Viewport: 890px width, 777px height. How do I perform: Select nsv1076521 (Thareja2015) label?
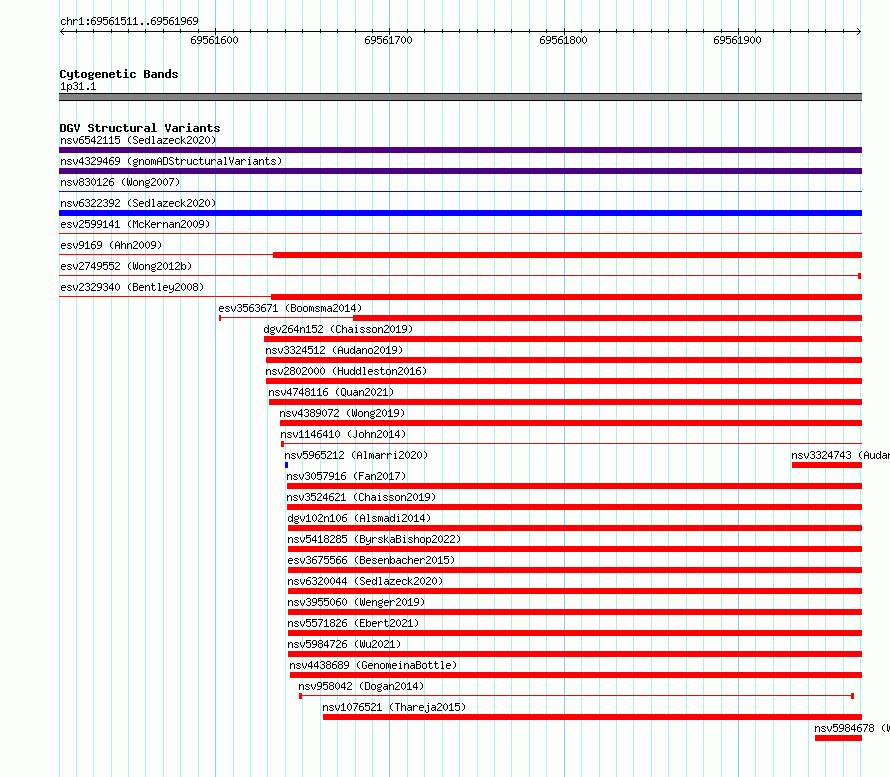tap(394, 707)
